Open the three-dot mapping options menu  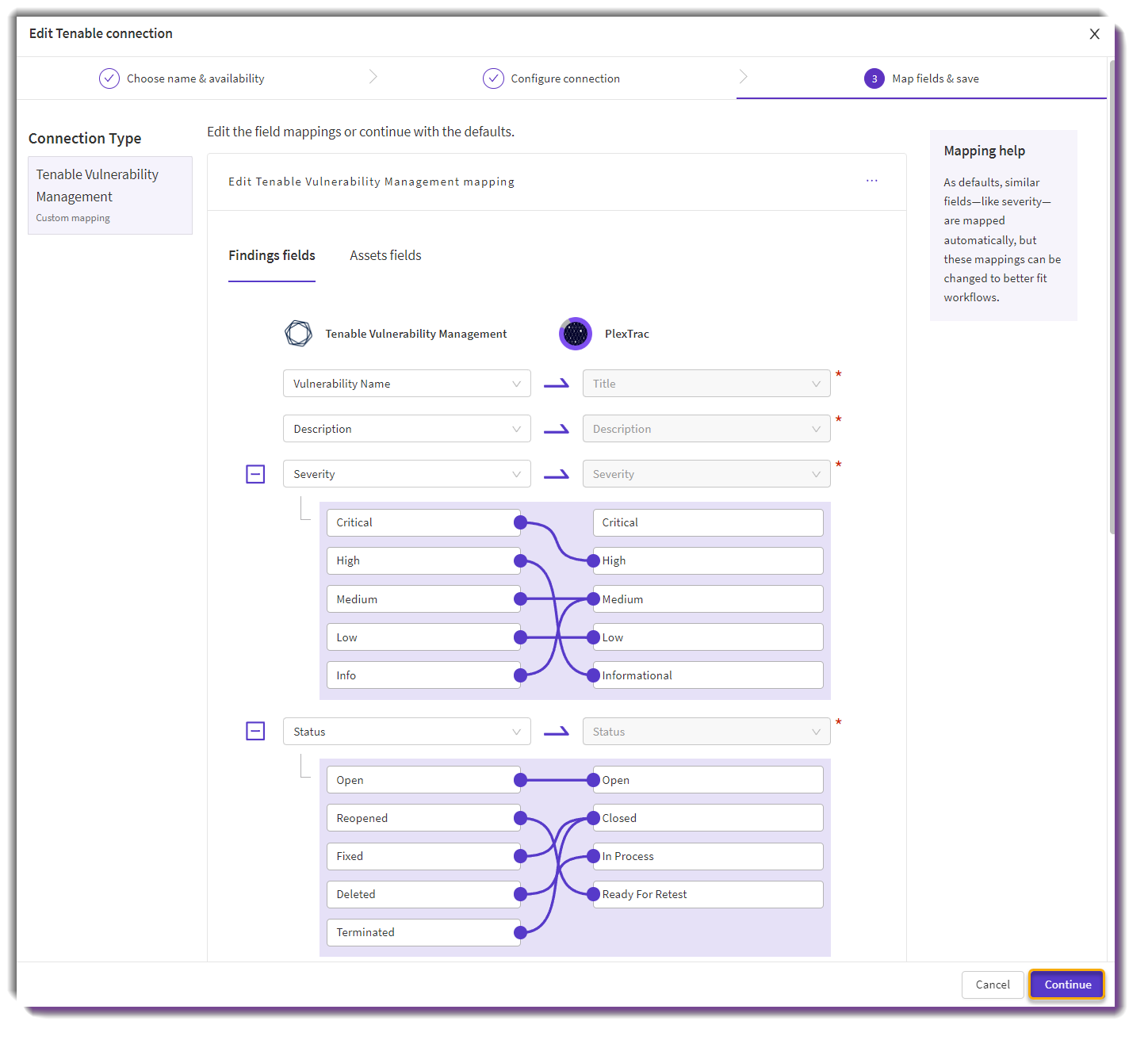[871, 181]
